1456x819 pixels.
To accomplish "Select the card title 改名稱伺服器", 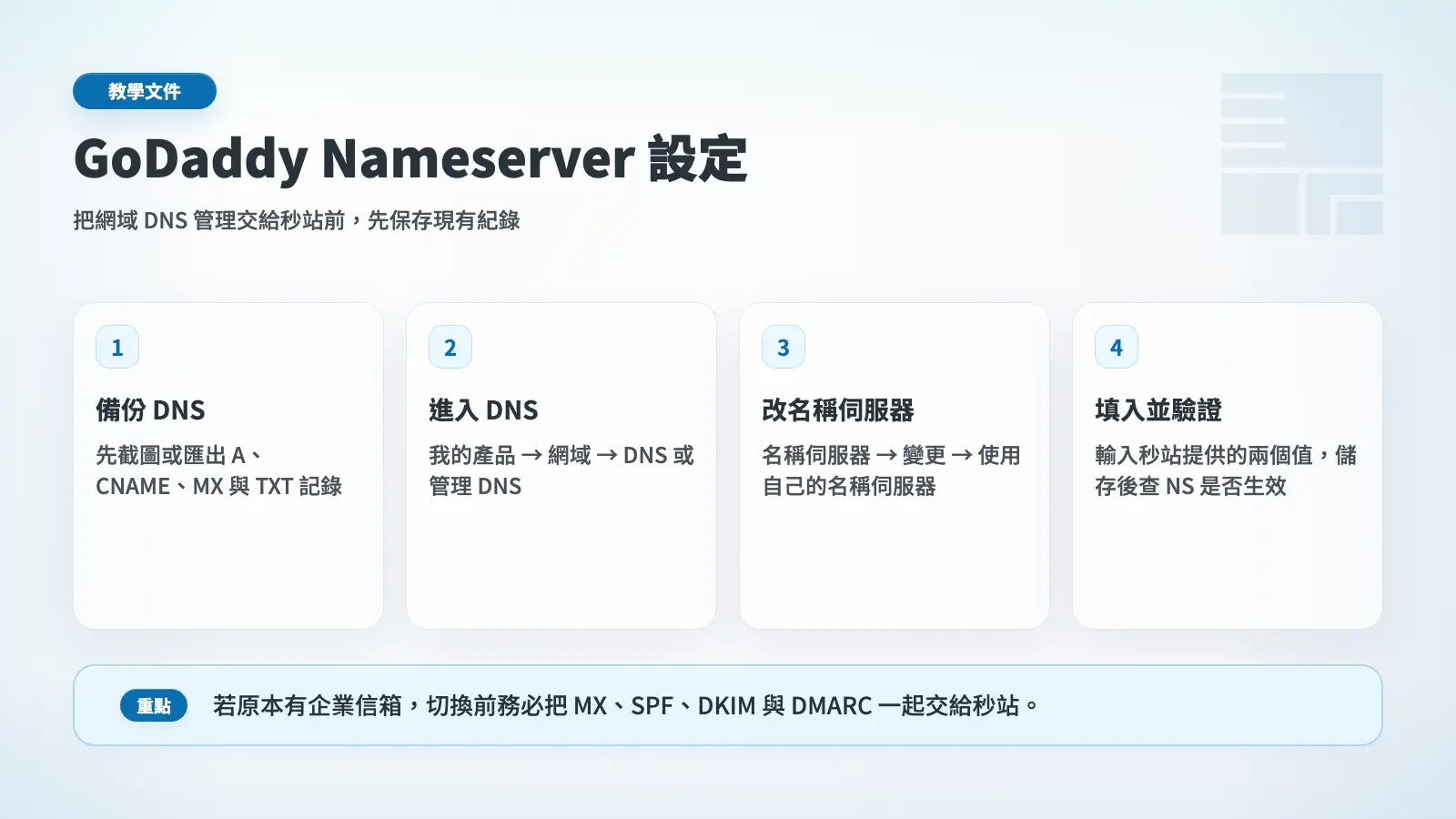I will pos(838,410).
